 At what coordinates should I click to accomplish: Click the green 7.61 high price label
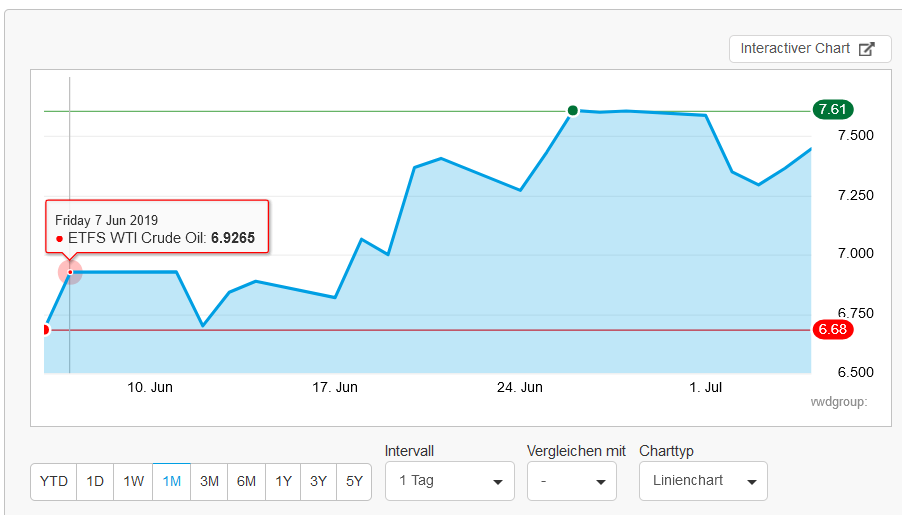pyautogui.click(x=832, y=110)
